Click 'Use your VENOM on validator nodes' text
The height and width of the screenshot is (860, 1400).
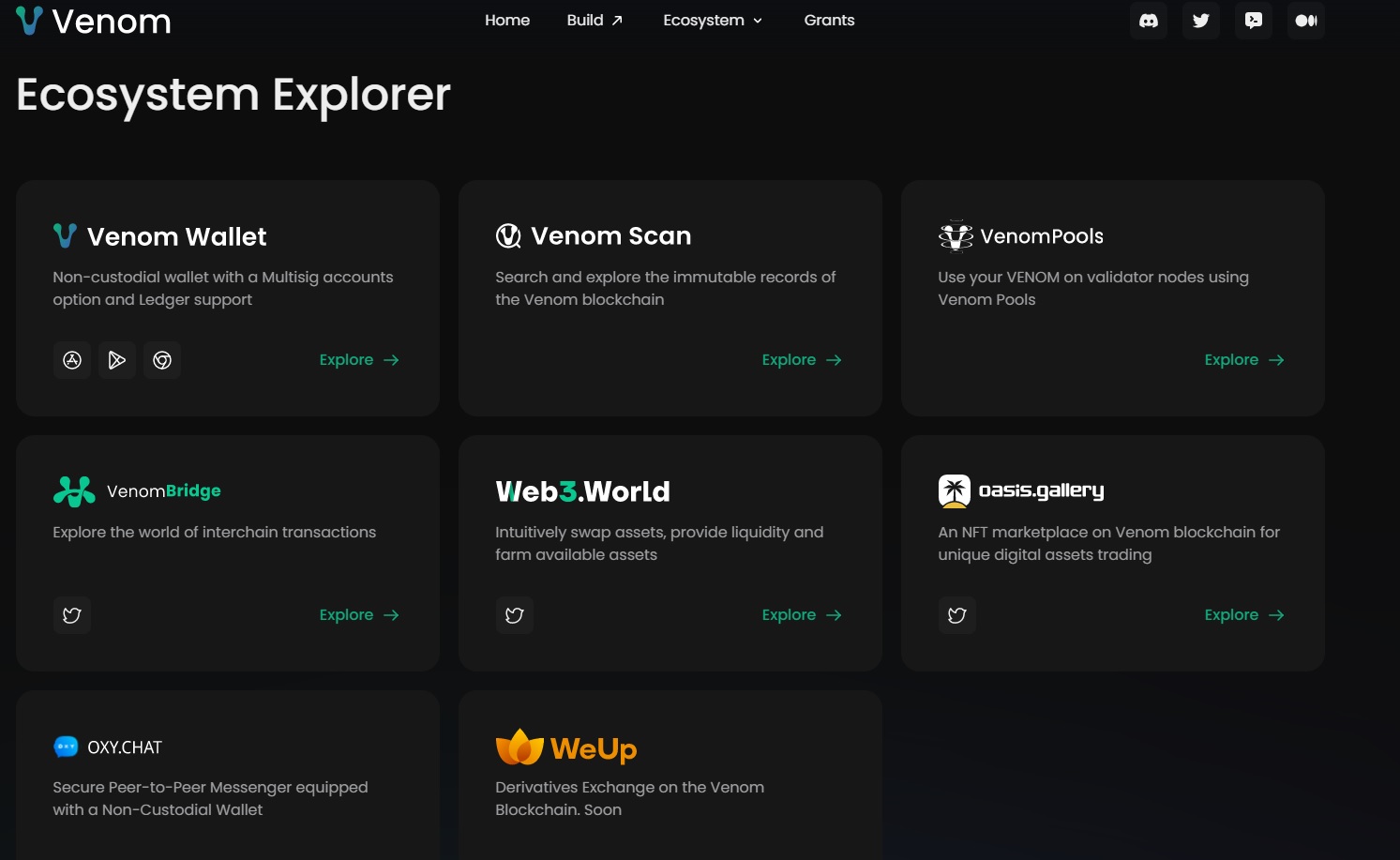[1093, 288]
